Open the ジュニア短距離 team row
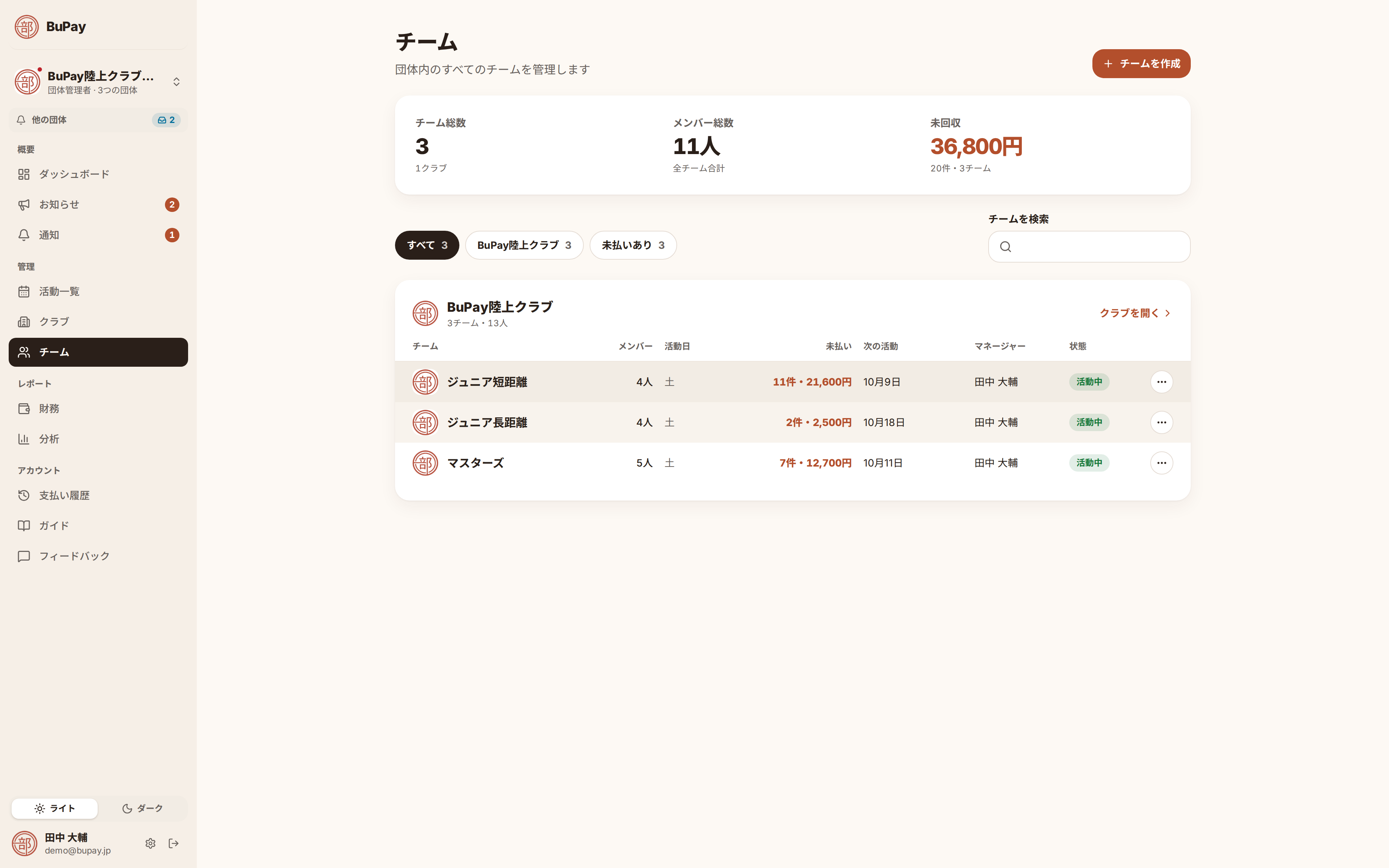The width and height of the screenshot is (1389, 868). click(792, 382)
